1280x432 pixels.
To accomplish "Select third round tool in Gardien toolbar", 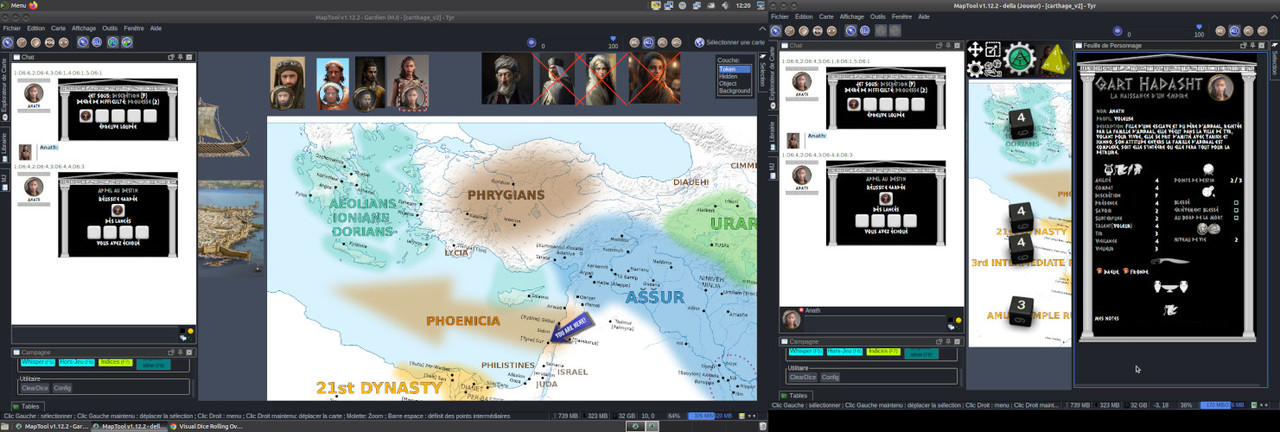I will (35, 42).
